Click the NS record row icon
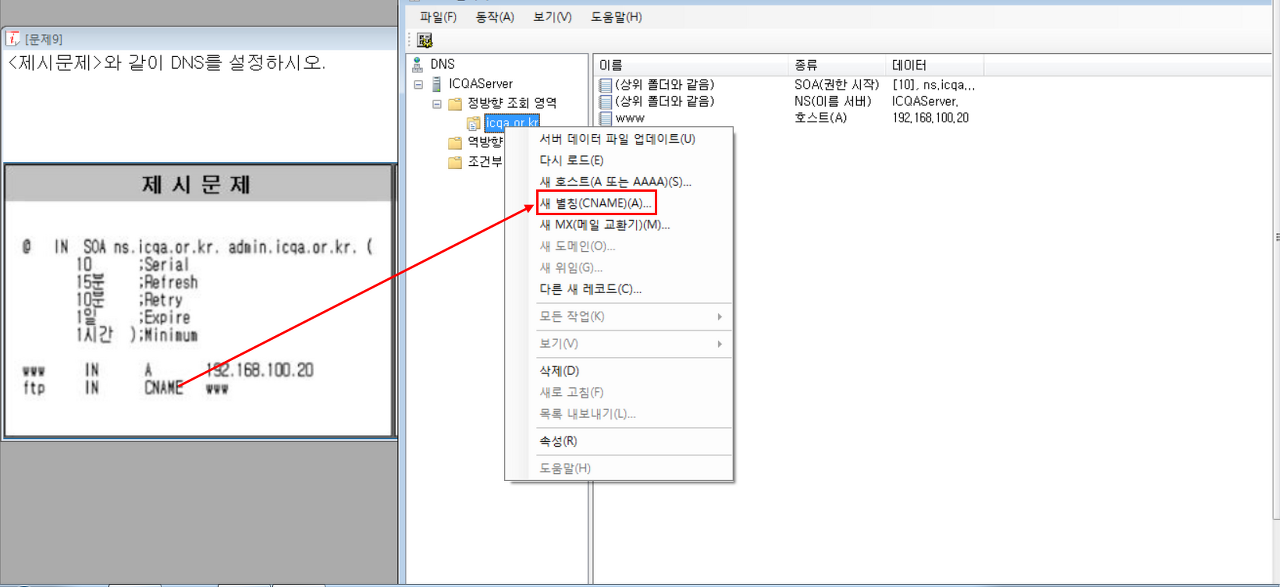Image resolution: width=1280 pixels, height=587 pixels. point(605,101)
